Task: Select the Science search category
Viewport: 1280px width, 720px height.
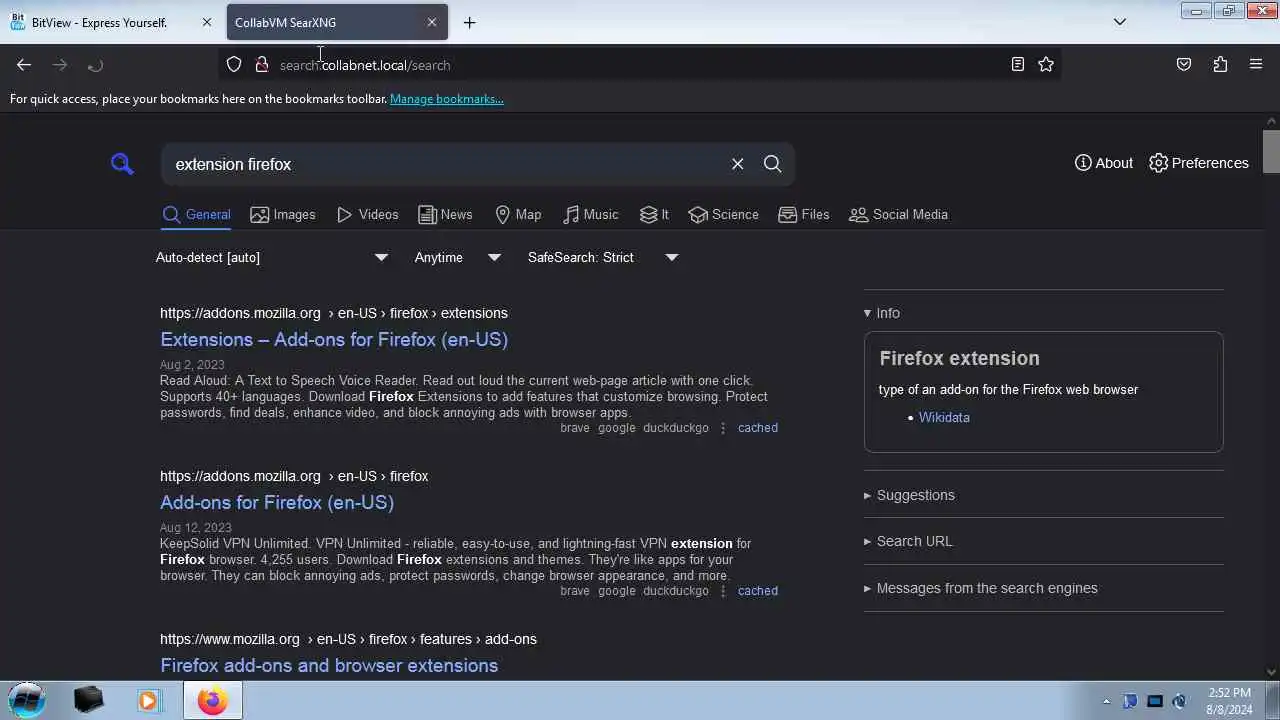Action: coord(723,215)
